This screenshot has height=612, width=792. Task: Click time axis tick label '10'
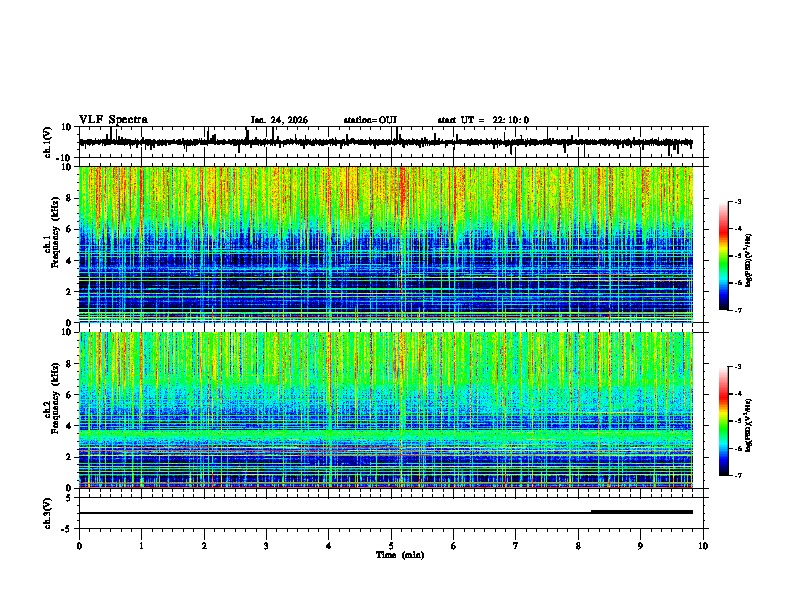click(703, 546)
